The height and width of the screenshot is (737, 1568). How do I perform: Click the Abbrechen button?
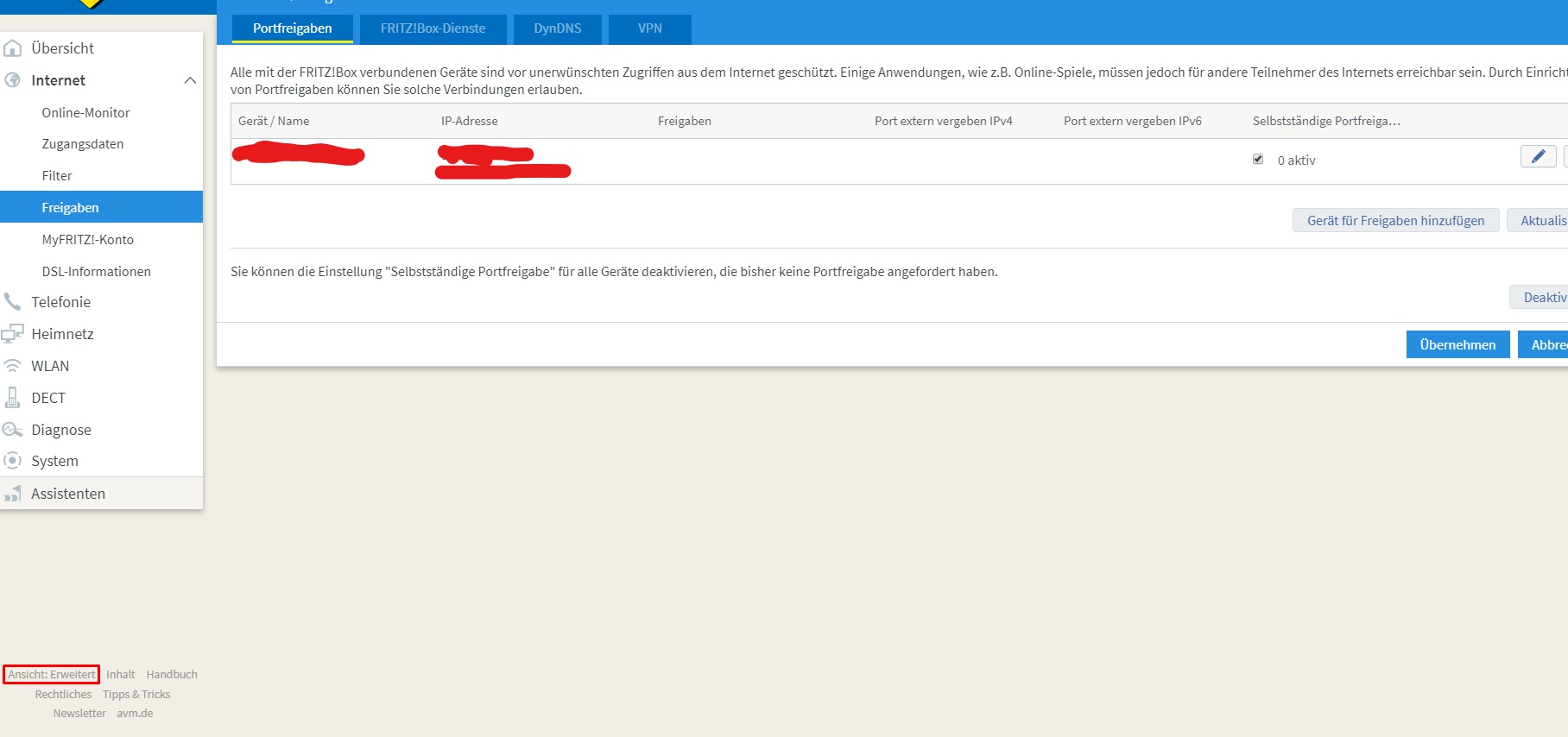click(1543, 344)
